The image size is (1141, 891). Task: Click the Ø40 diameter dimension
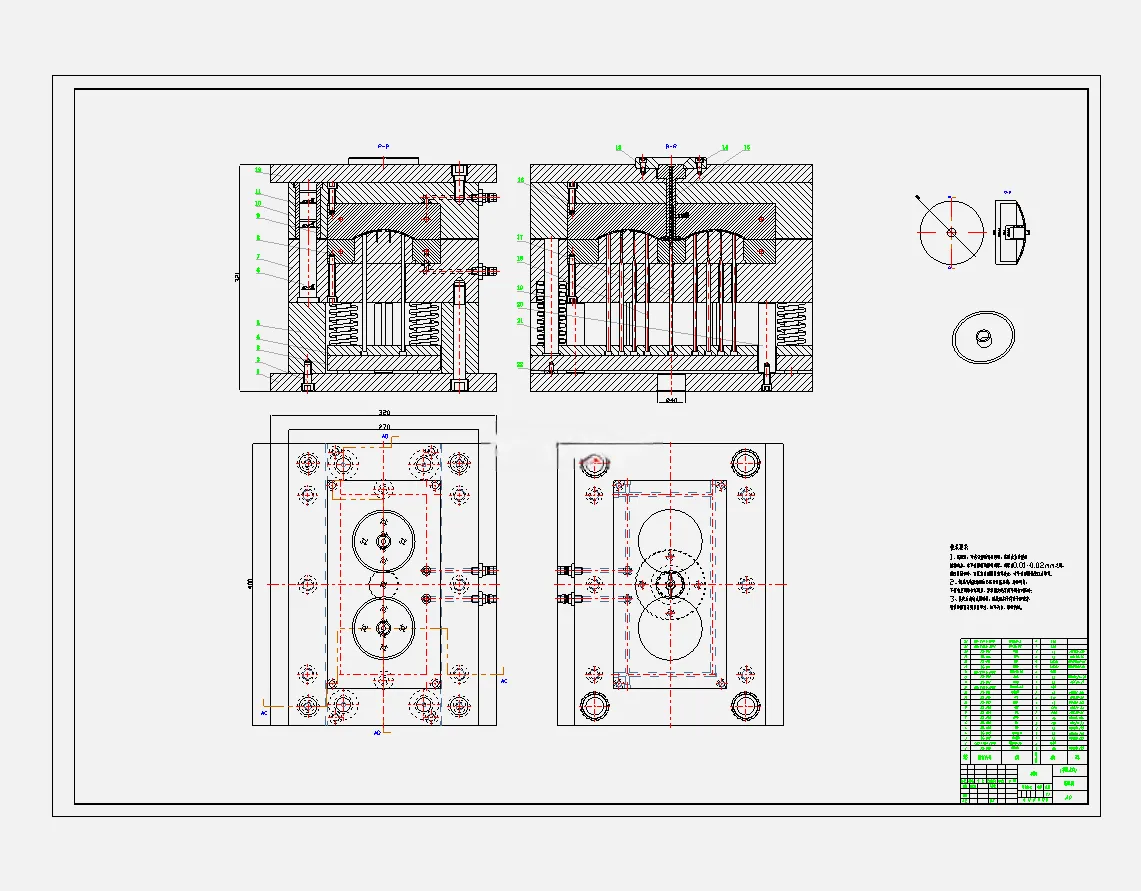671,400
